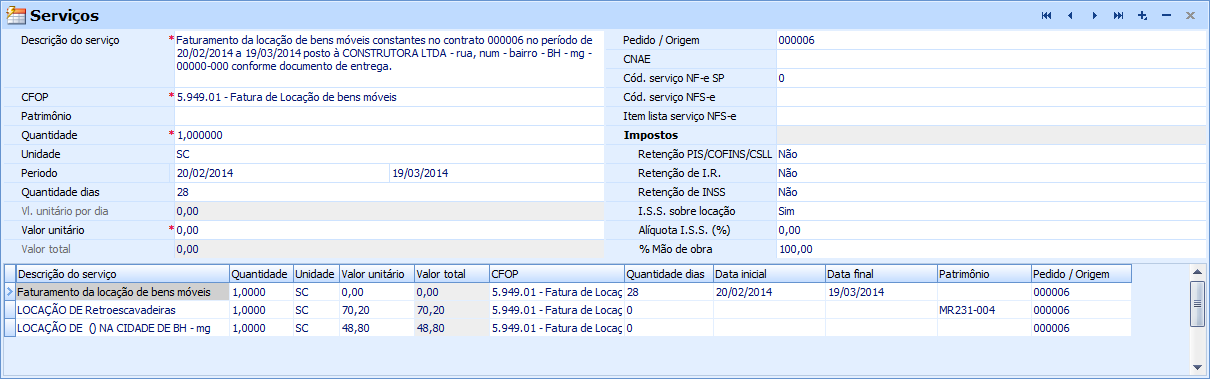Click the Data inicial column header
The width and height of the screenshot is (1210, 379).
(x=769, y=273)
